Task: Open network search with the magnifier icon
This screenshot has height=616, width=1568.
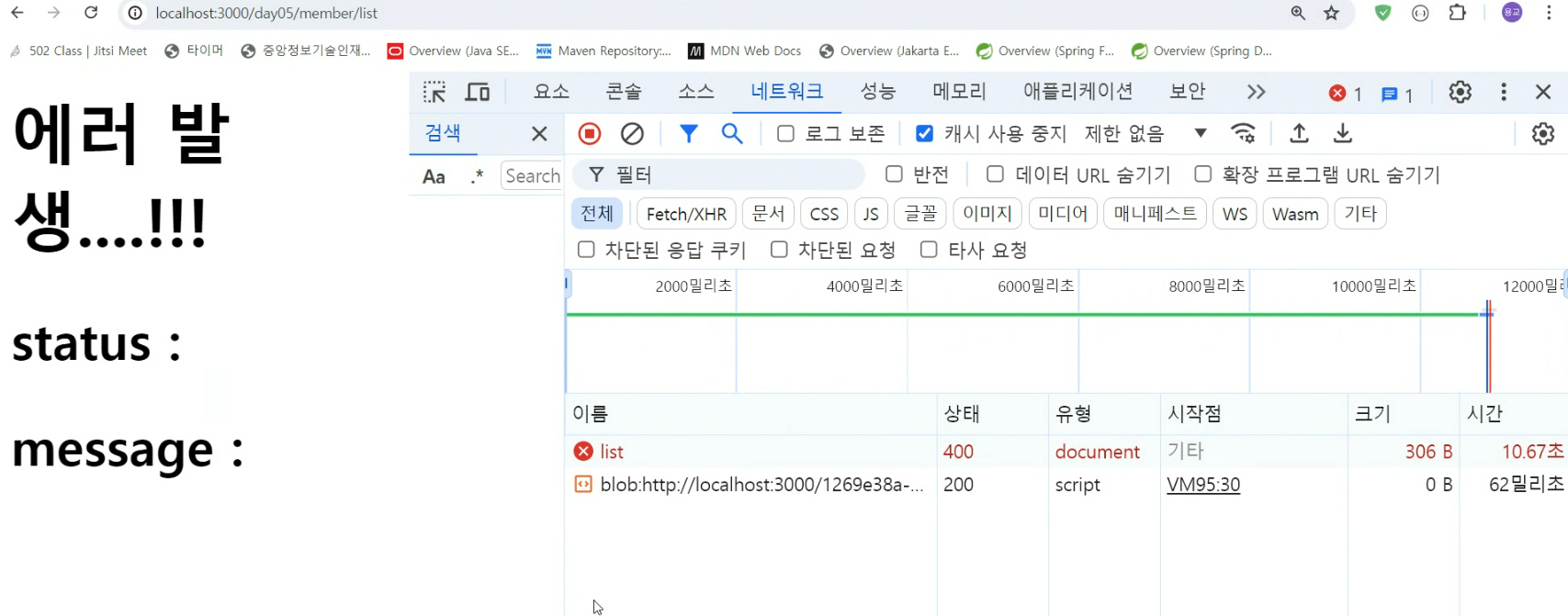Action: [732, 134]
